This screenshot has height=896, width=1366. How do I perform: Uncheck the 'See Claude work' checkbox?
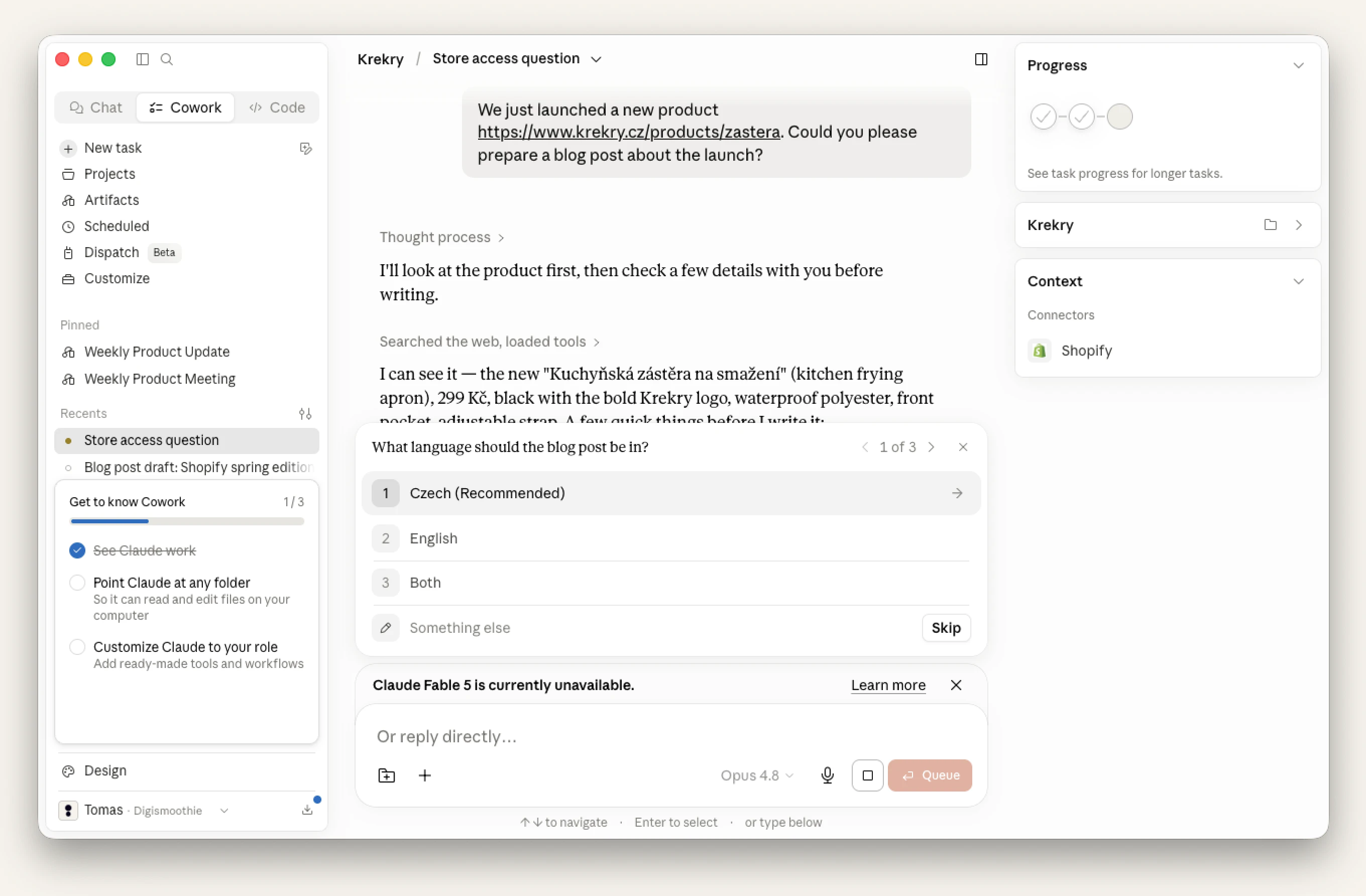click(77, 550)
